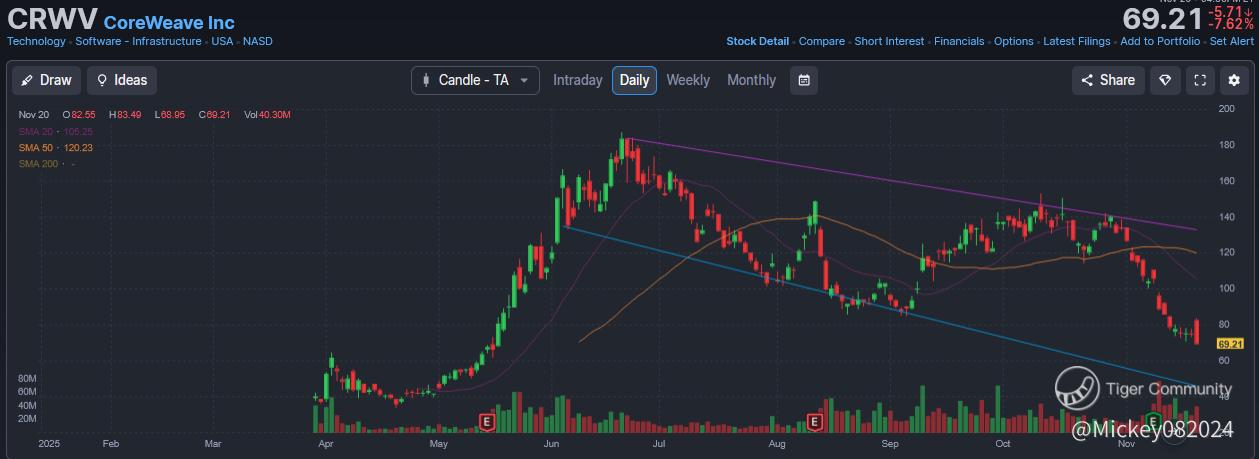Screen dimensions: 1259x459
Task: Click the O 82.55 open readout
Action: 79,115
